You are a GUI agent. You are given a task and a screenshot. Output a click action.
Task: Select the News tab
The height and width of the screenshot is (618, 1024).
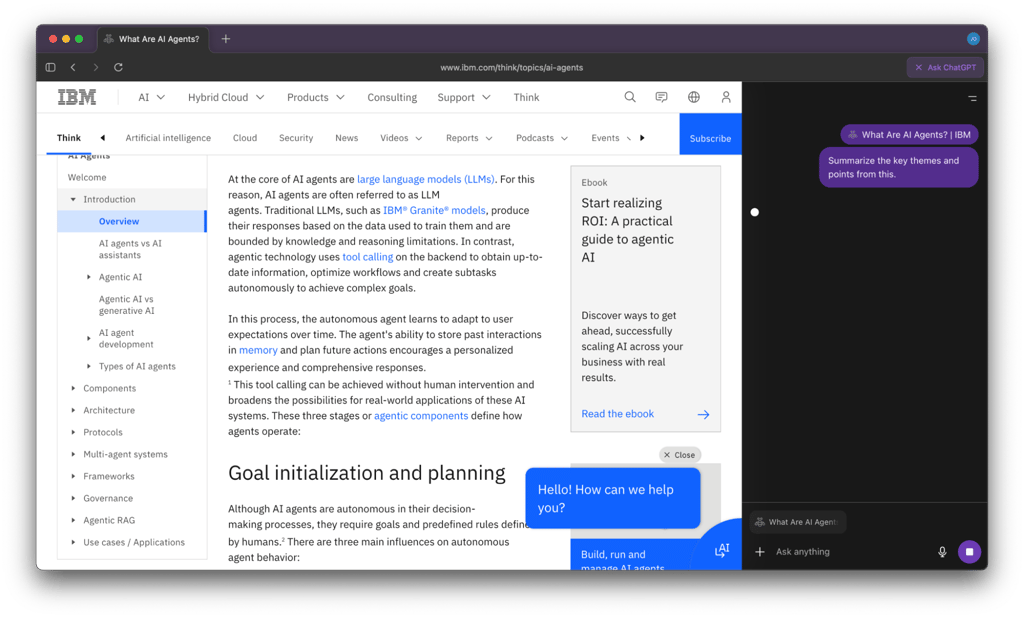(x=346, y=138)
